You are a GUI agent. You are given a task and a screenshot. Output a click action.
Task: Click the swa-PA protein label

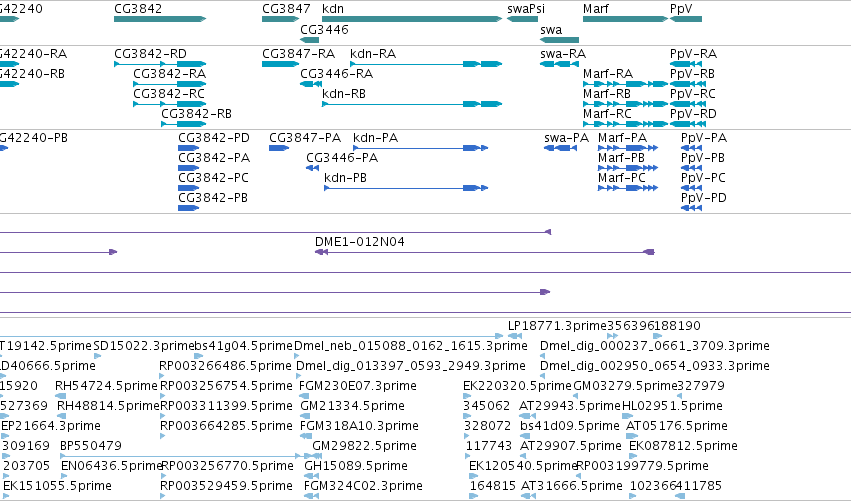[x=567, y=138]
